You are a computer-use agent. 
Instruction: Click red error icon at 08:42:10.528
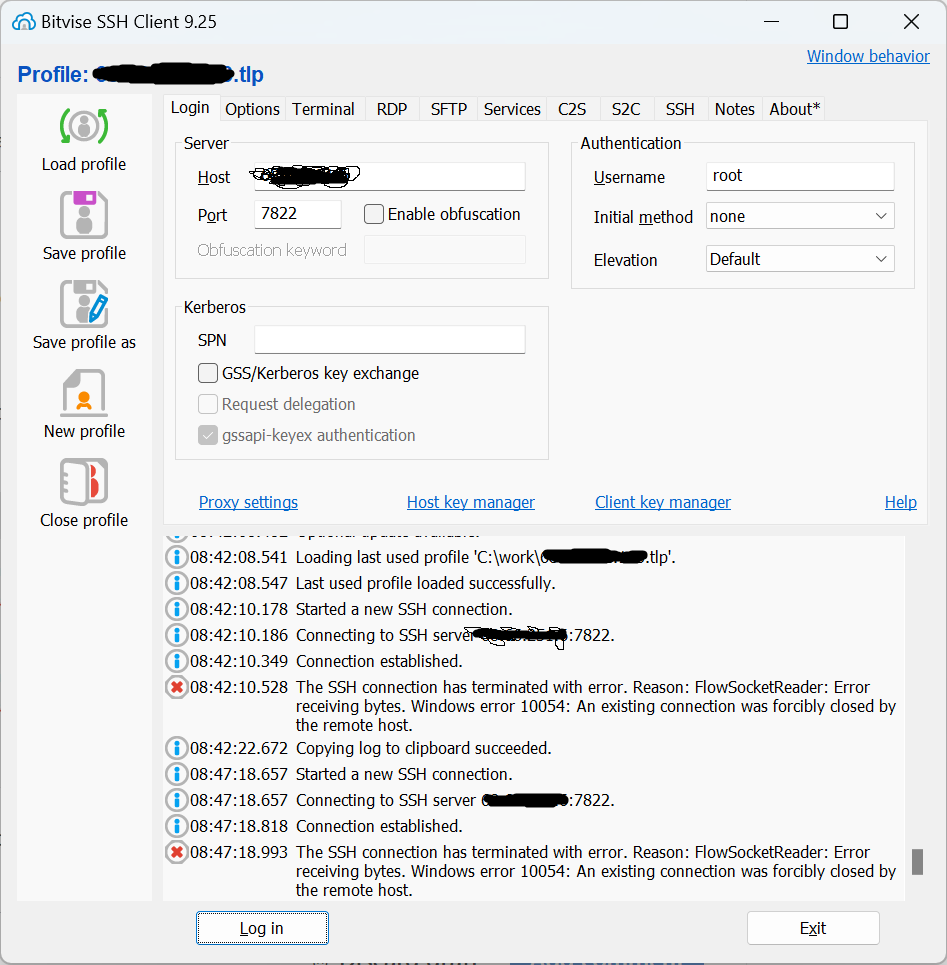point(177,687)
